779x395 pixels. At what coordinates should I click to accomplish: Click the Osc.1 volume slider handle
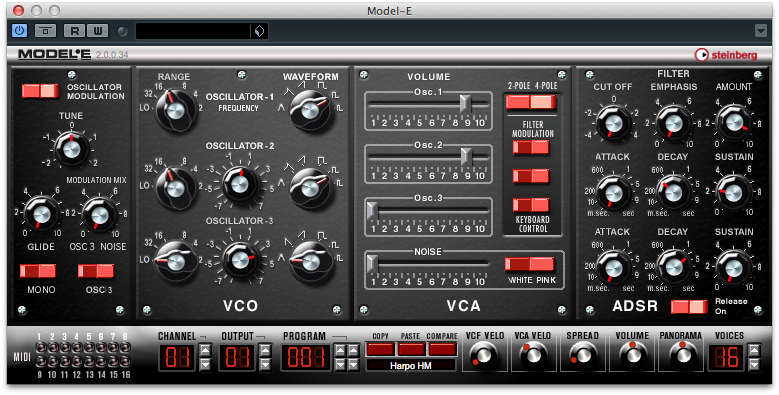pos(466,103)
